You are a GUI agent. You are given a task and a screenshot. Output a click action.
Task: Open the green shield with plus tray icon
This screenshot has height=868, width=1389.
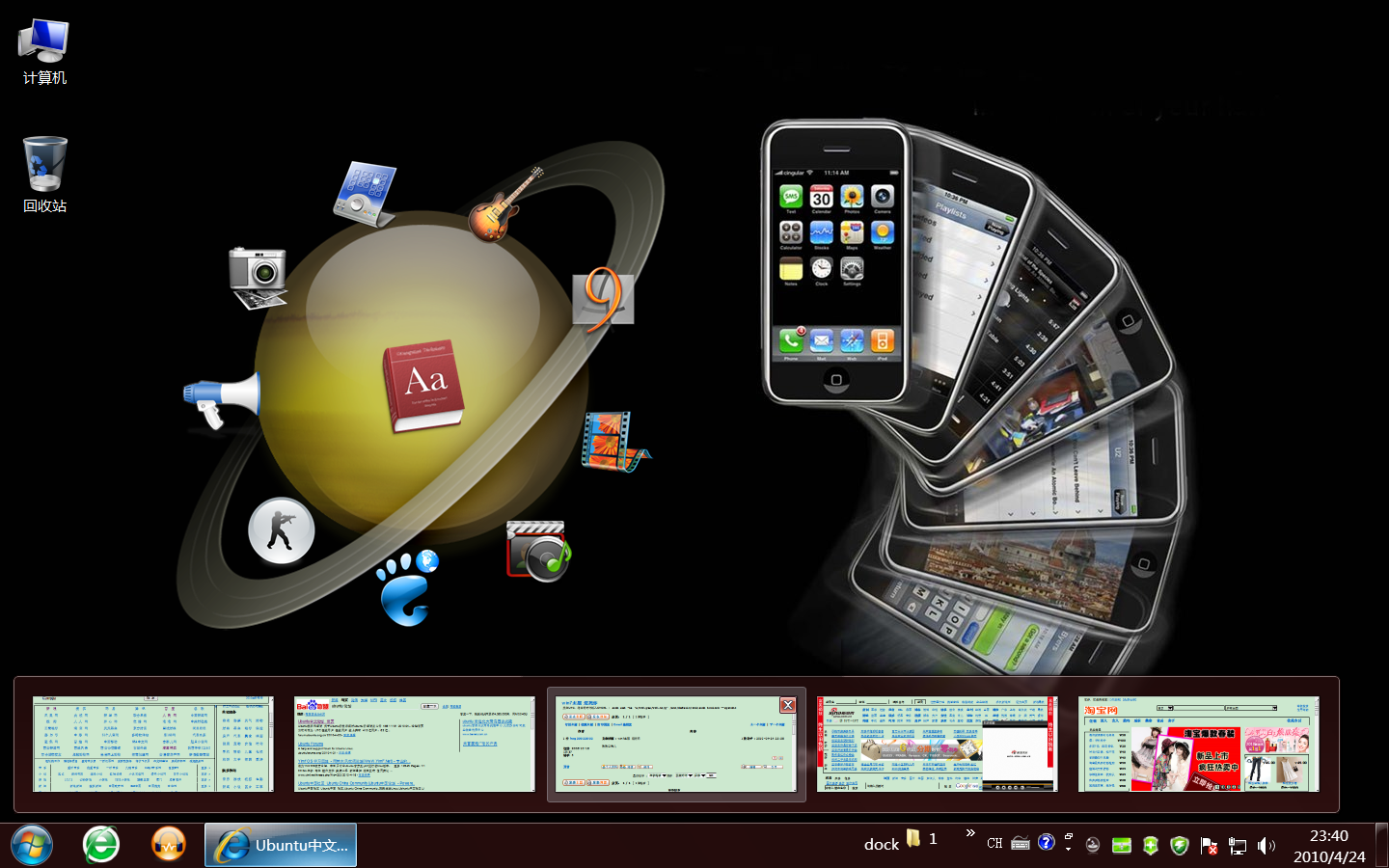point(1151,846)
